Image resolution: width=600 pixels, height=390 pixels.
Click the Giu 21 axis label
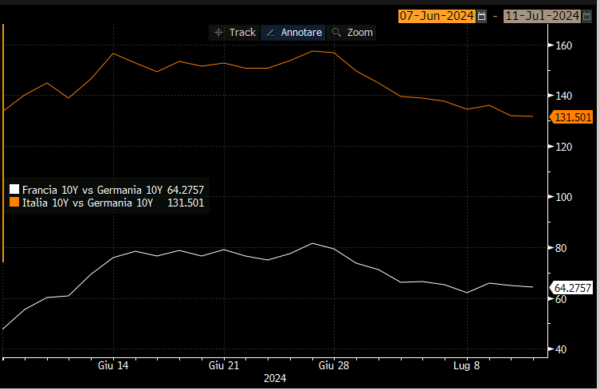[223, 366]
